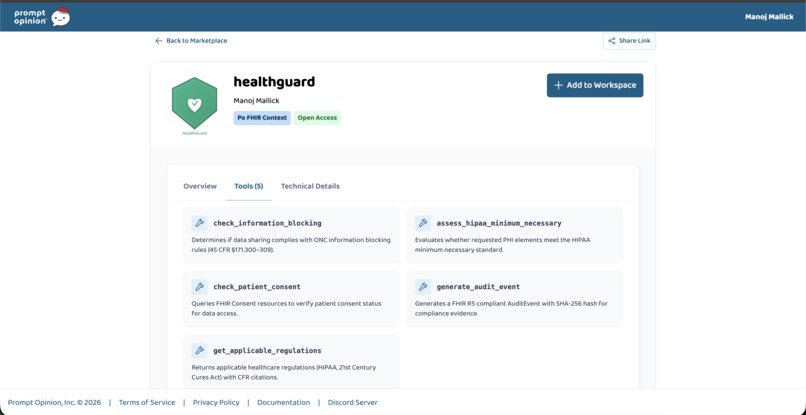Click the check_information_blocking tool name

point(267,223)
